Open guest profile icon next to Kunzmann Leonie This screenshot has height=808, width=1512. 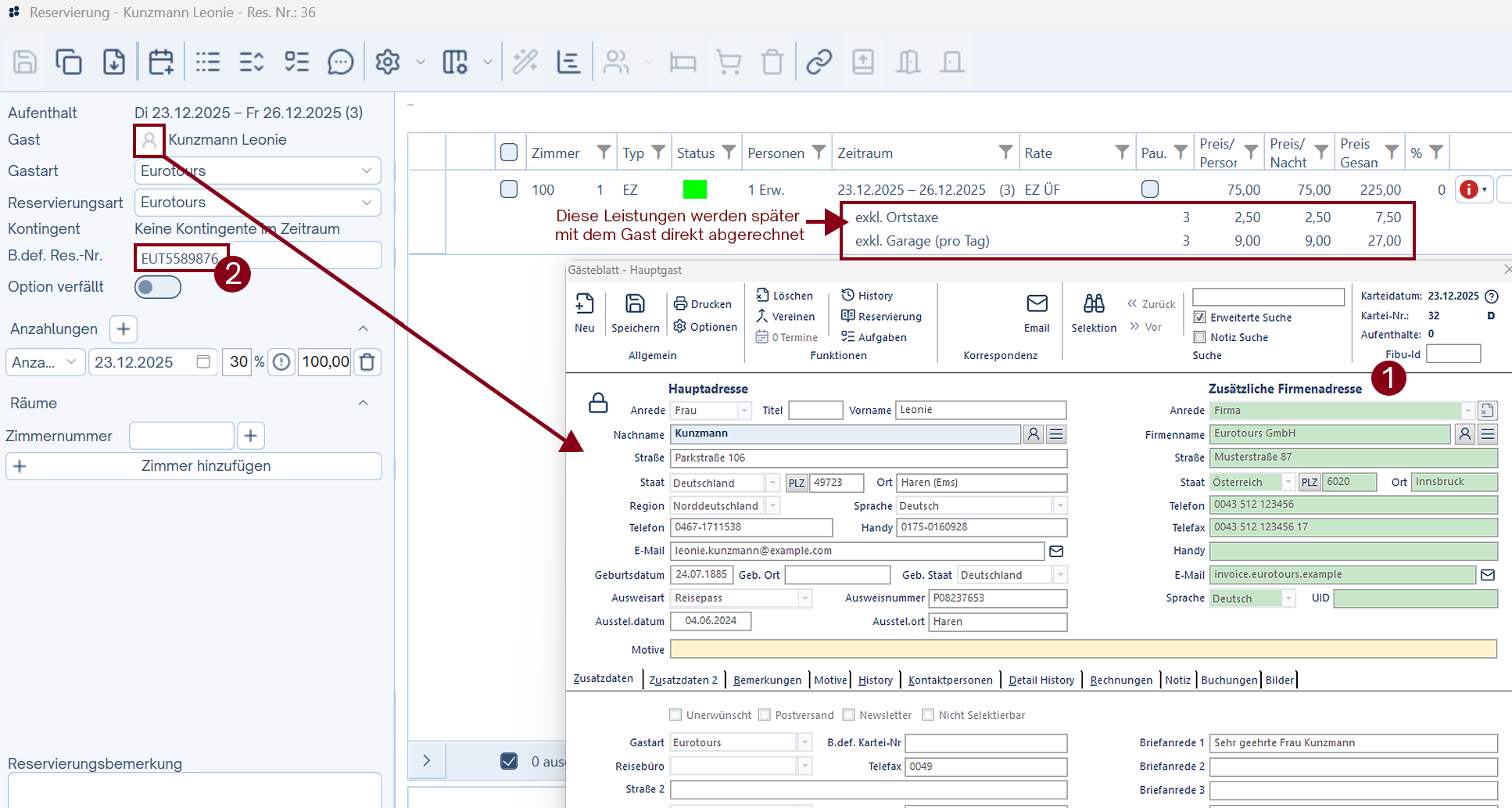pyautogui.click(x=149, y=140)
